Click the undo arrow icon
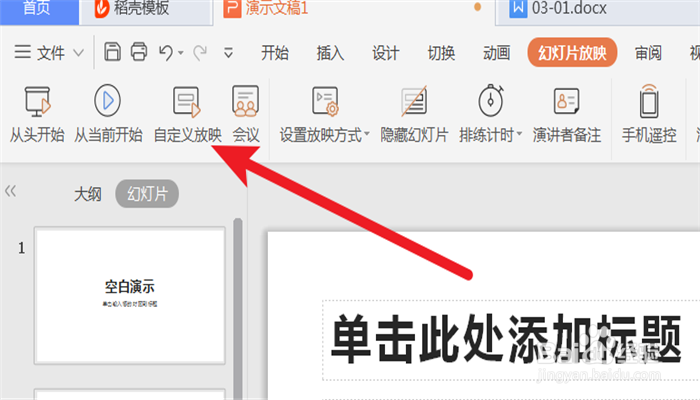The image size is (700, 400). pyautogui.click(x=166, y=53)
